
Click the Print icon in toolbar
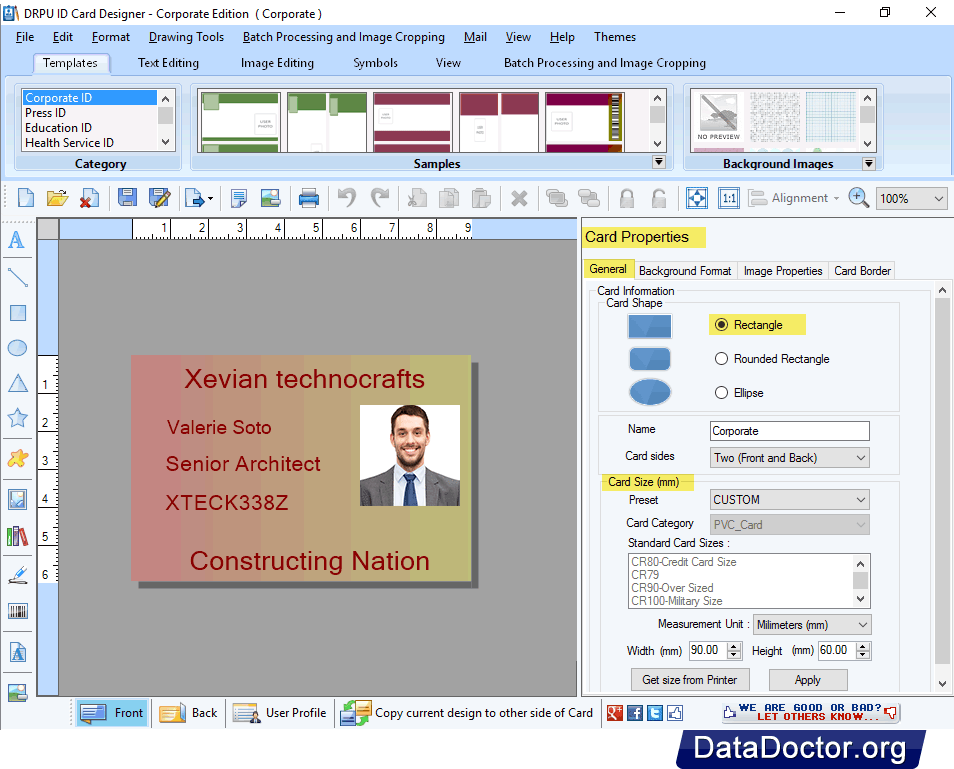[x=308, y=198]
